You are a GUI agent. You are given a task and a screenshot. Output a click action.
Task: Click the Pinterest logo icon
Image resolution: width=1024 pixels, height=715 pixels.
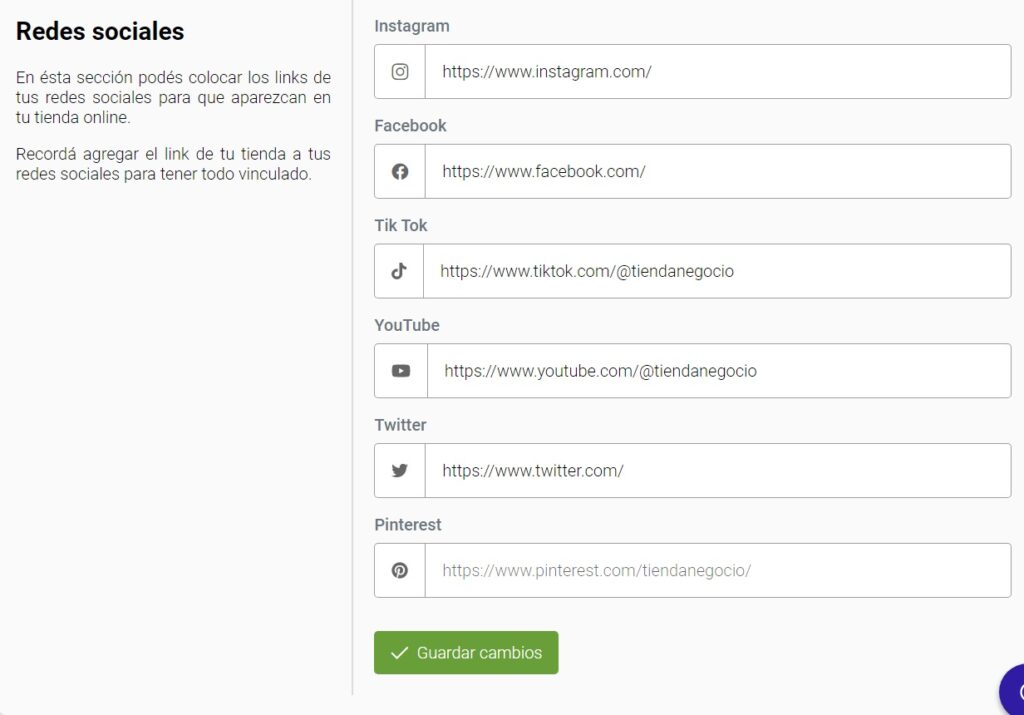[400, 571]
